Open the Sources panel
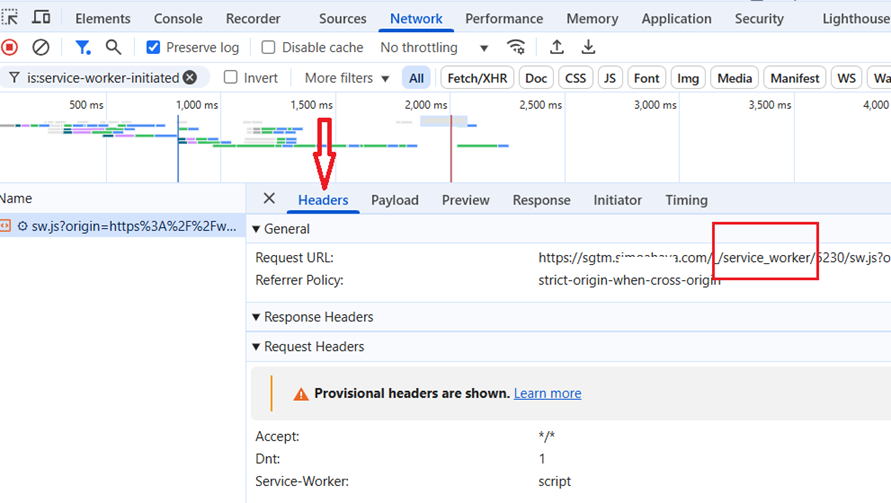Screen dimensions: 891x503 pyautogui.click(x=343, y=19)
